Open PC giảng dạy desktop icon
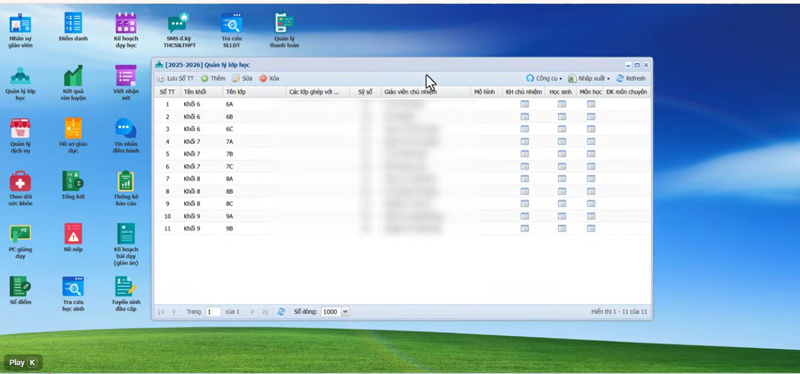Screen dimensions: 800x374 (x=20, y=242)
